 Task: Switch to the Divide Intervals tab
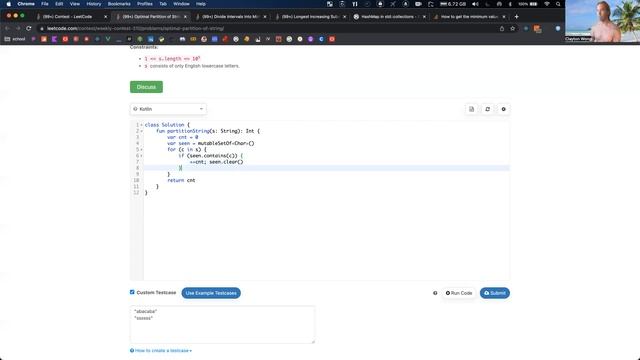click(x=231, y=17)
